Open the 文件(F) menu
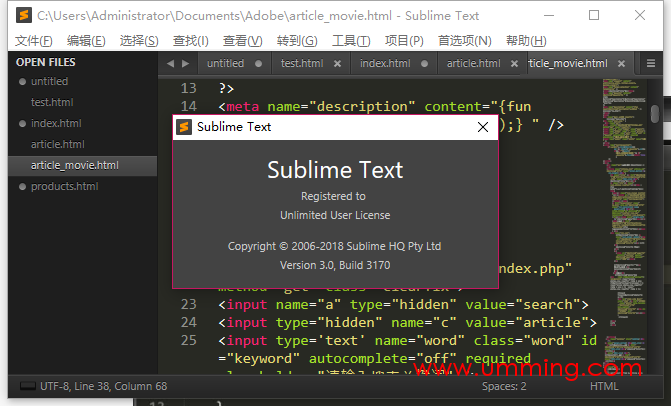Image resolution: width=671 pixels, height=406 pixels. click(33, 41)
